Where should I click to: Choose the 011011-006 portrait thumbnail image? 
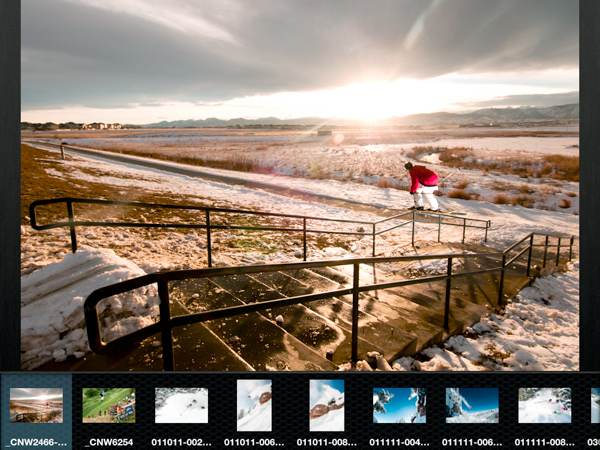pos(254,405)
